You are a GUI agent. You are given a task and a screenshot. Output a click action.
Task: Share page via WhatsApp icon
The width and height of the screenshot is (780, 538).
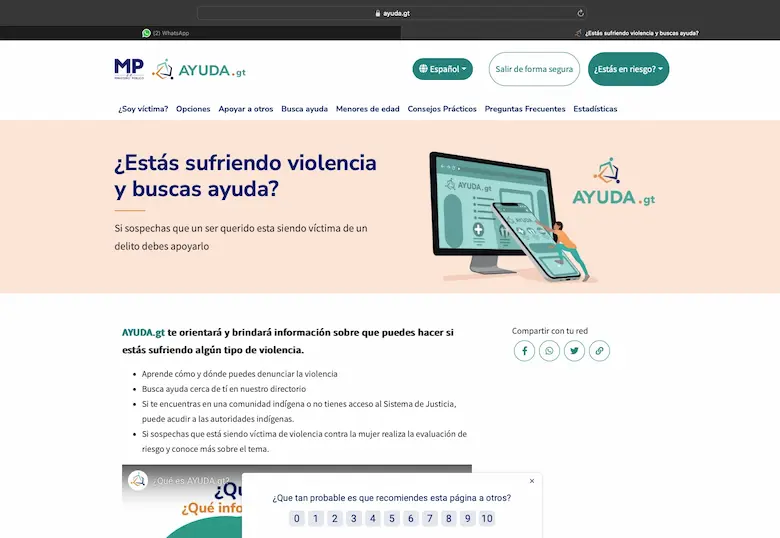549,351
